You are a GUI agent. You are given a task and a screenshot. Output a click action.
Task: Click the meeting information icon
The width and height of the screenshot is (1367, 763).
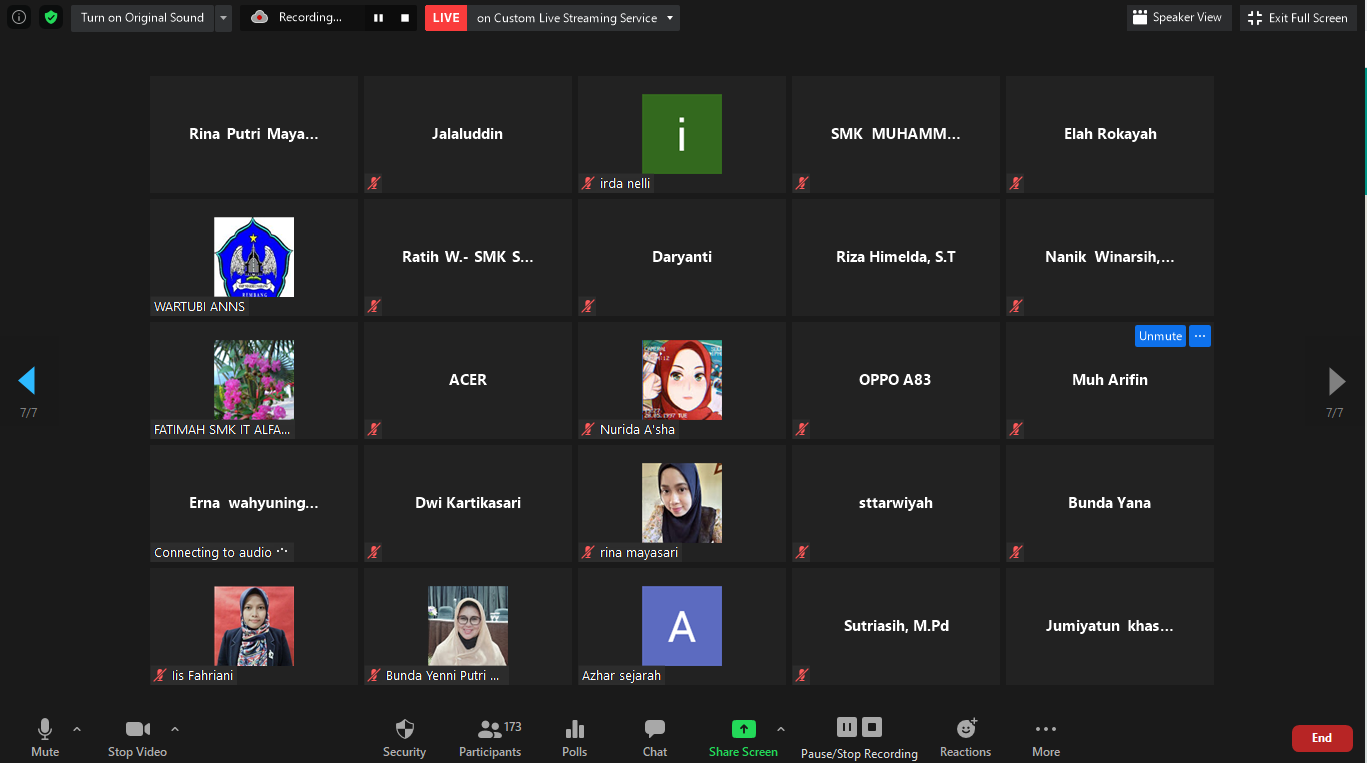[19, 17]
